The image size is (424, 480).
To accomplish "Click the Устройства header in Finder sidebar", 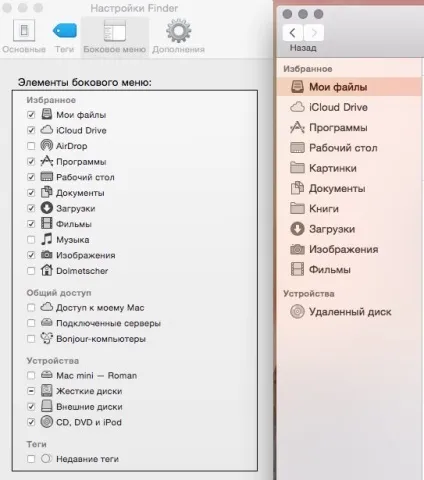I will [309, 294].
